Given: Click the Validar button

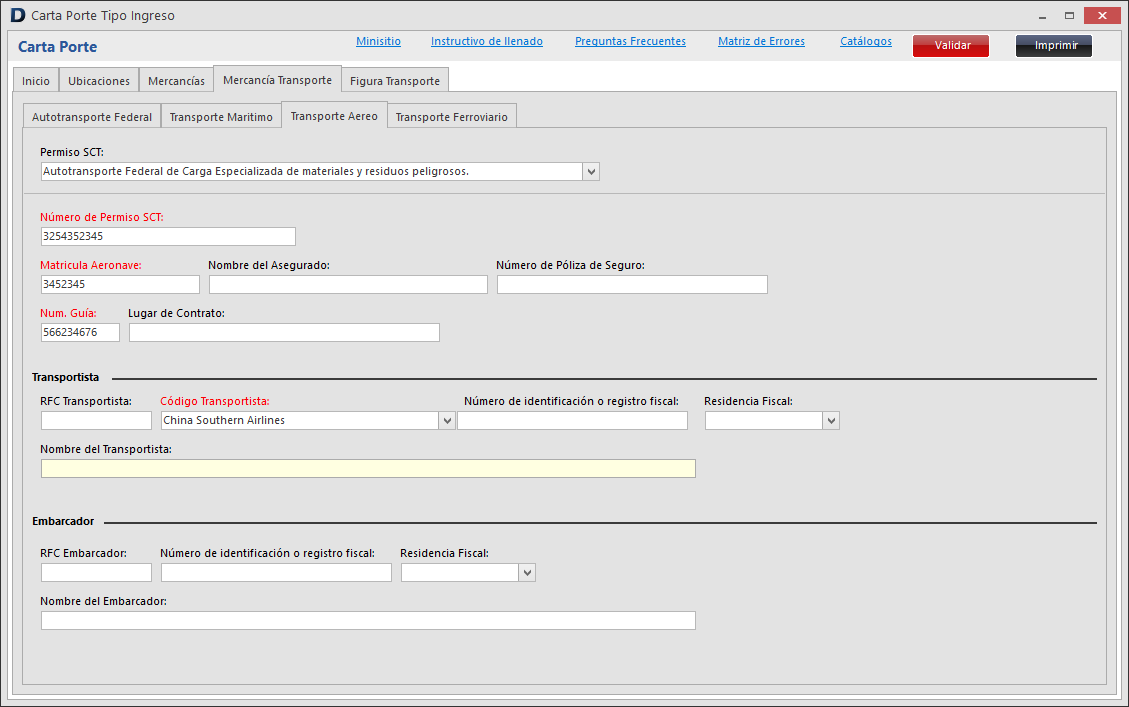Looking at the screenshot, I should pyautogui.click(x=950, y=46).
